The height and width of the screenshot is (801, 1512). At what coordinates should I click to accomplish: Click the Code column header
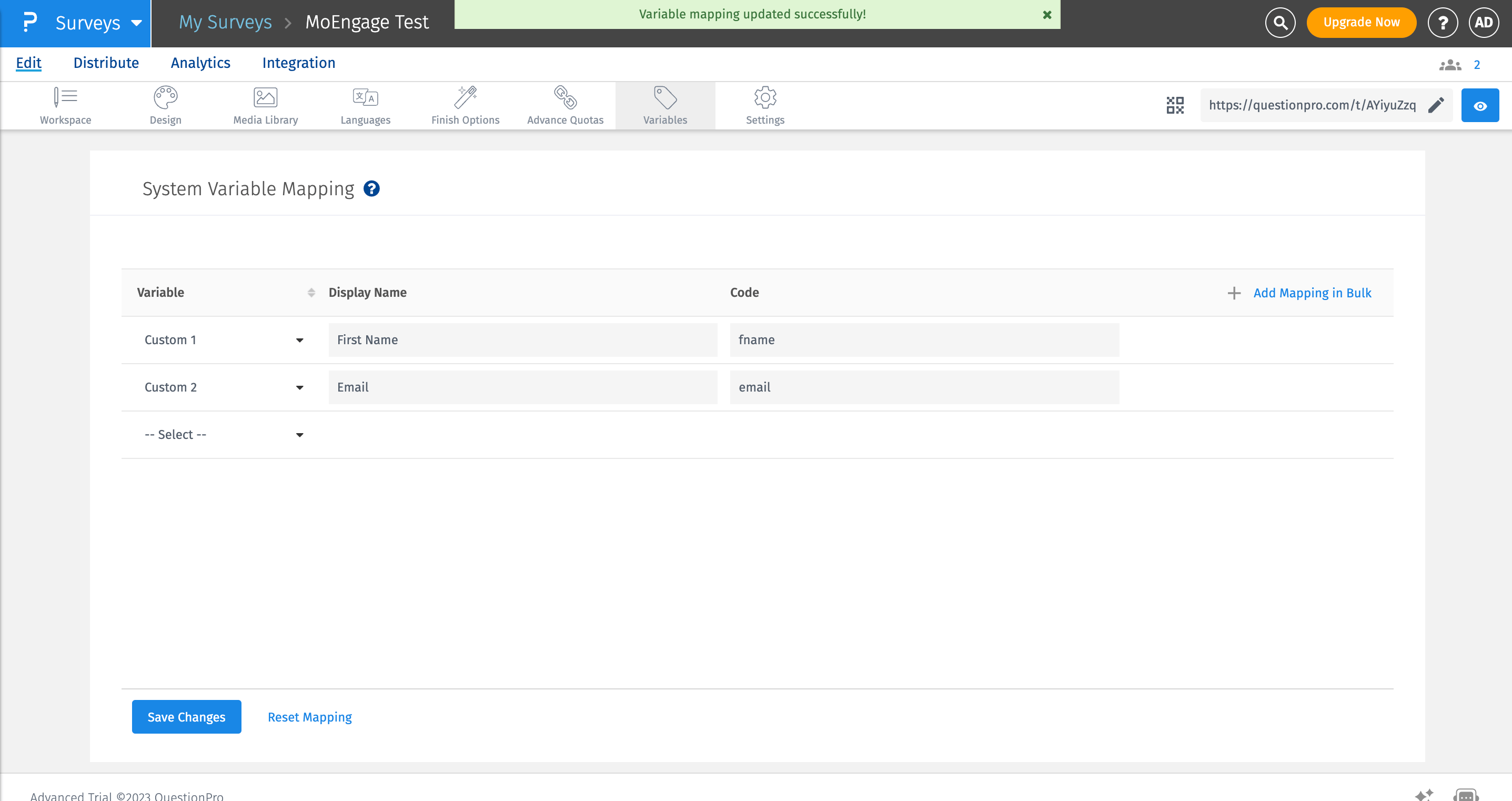(744, 293)
